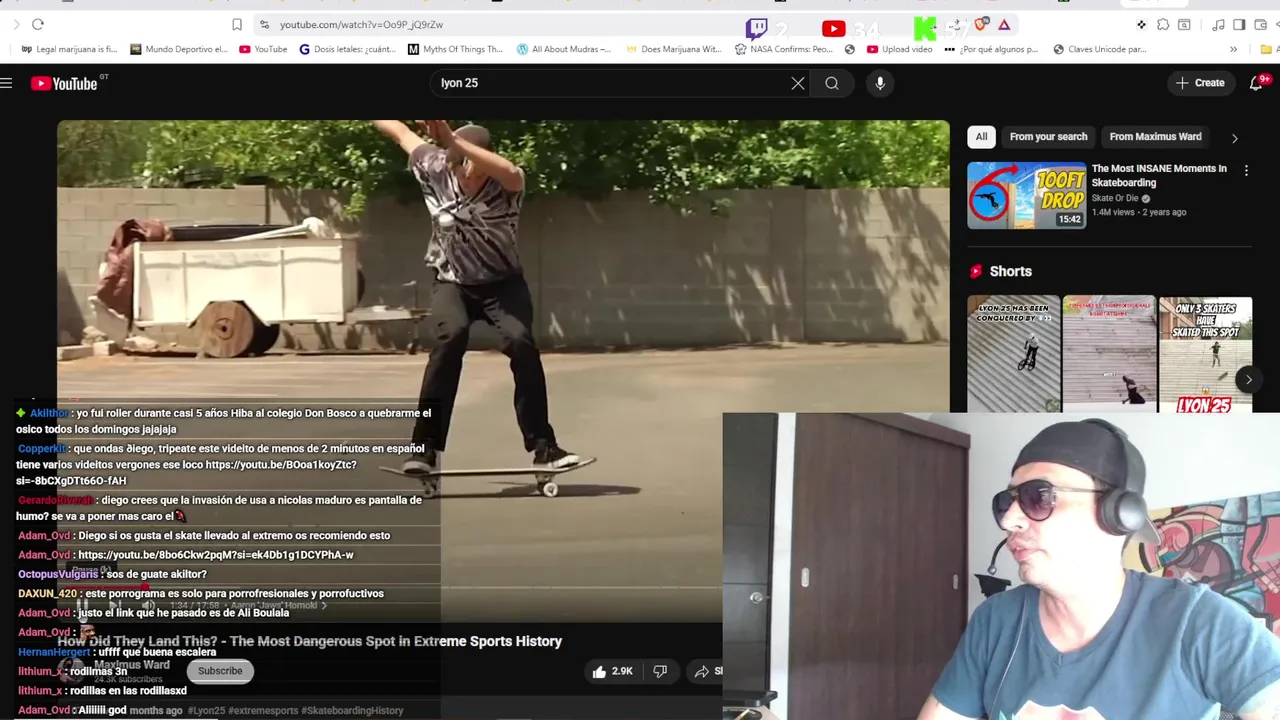Open 'ONLY 3 SKATERS HAVE SKATED THIS SPOT' short
Viewport: 1280px width, 720px height.
[x=1205, y=354]
